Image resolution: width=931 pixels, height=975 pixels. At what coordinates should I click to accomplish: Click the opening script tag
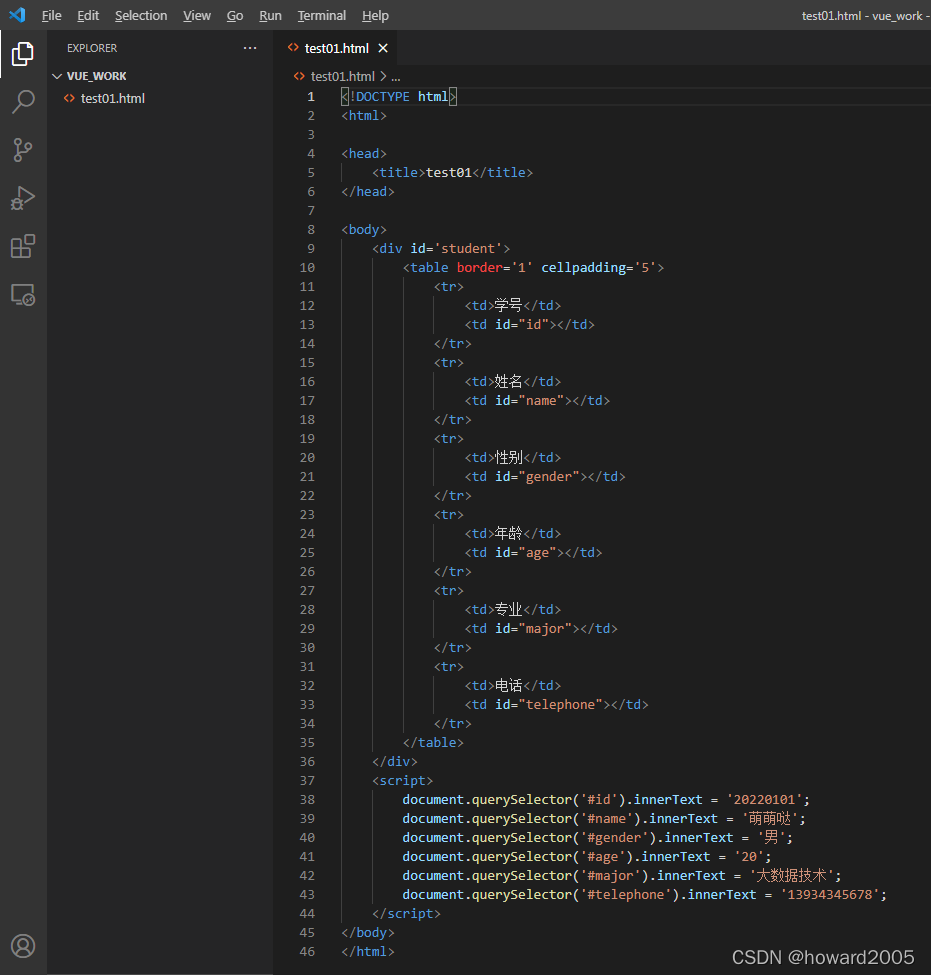pos(402,780)
